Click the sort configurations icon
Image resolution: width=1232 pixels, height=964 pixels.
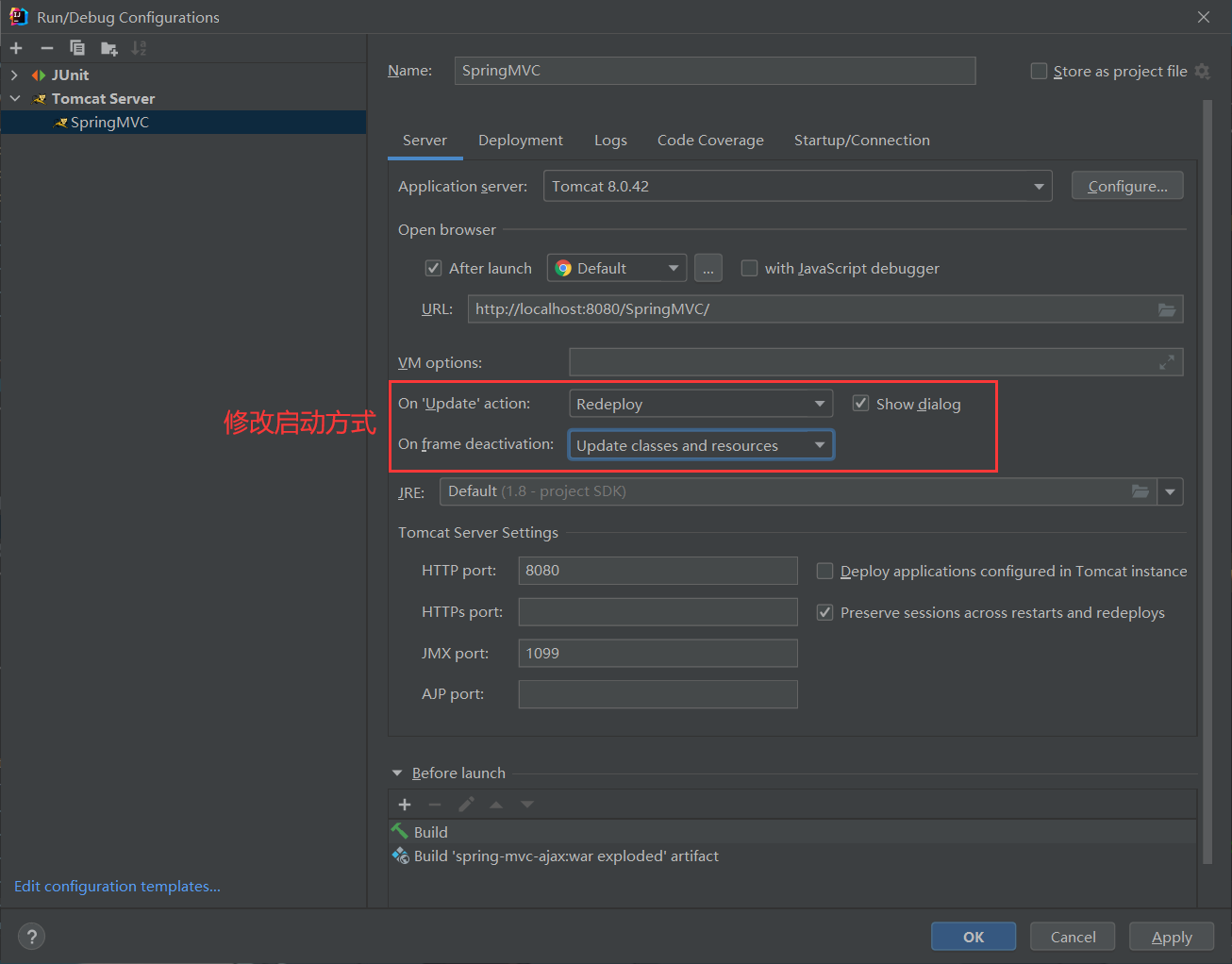[x=140, y=48]
